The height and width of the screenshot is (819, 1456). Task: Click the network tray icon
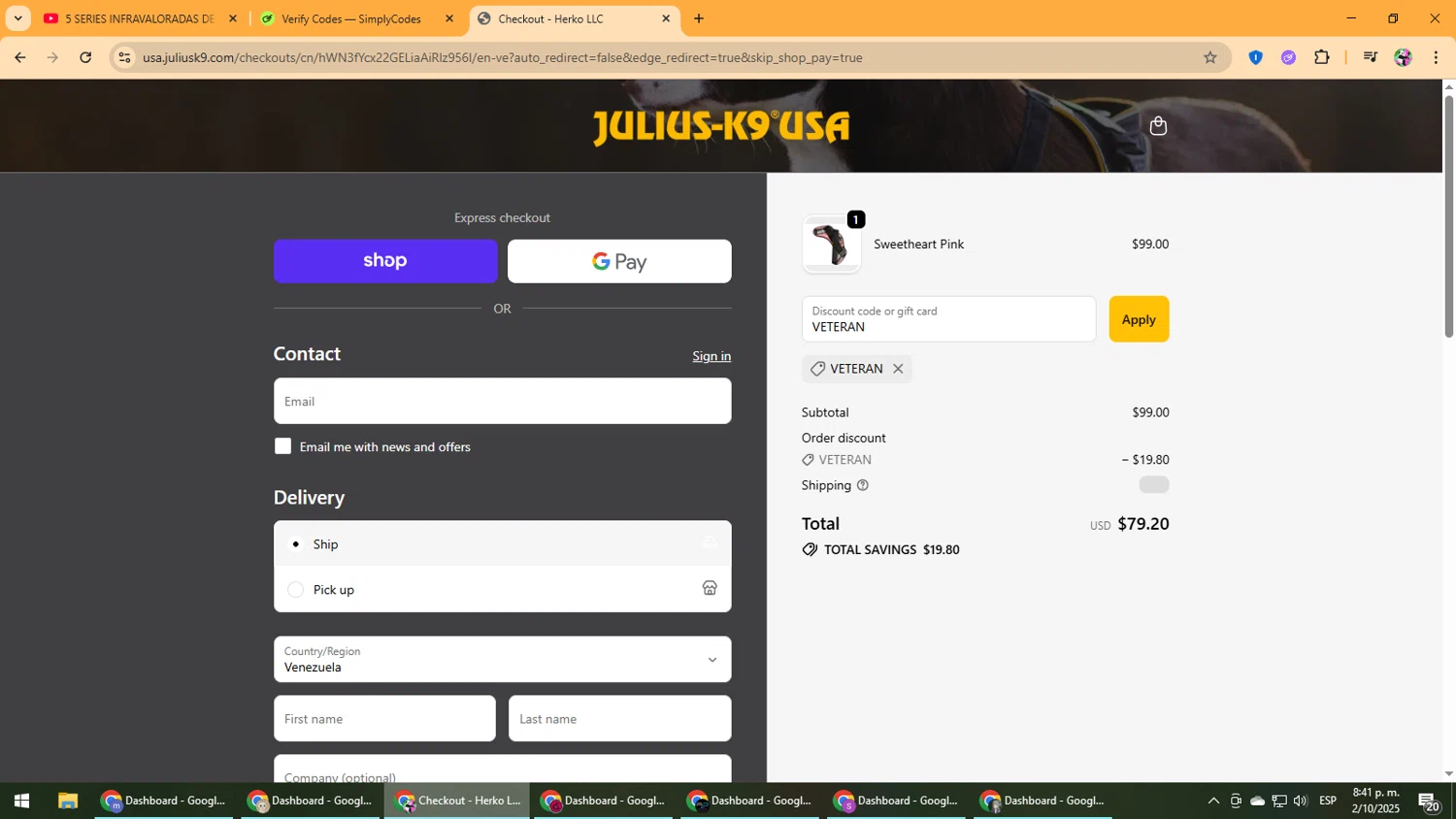click(1279, 801)
